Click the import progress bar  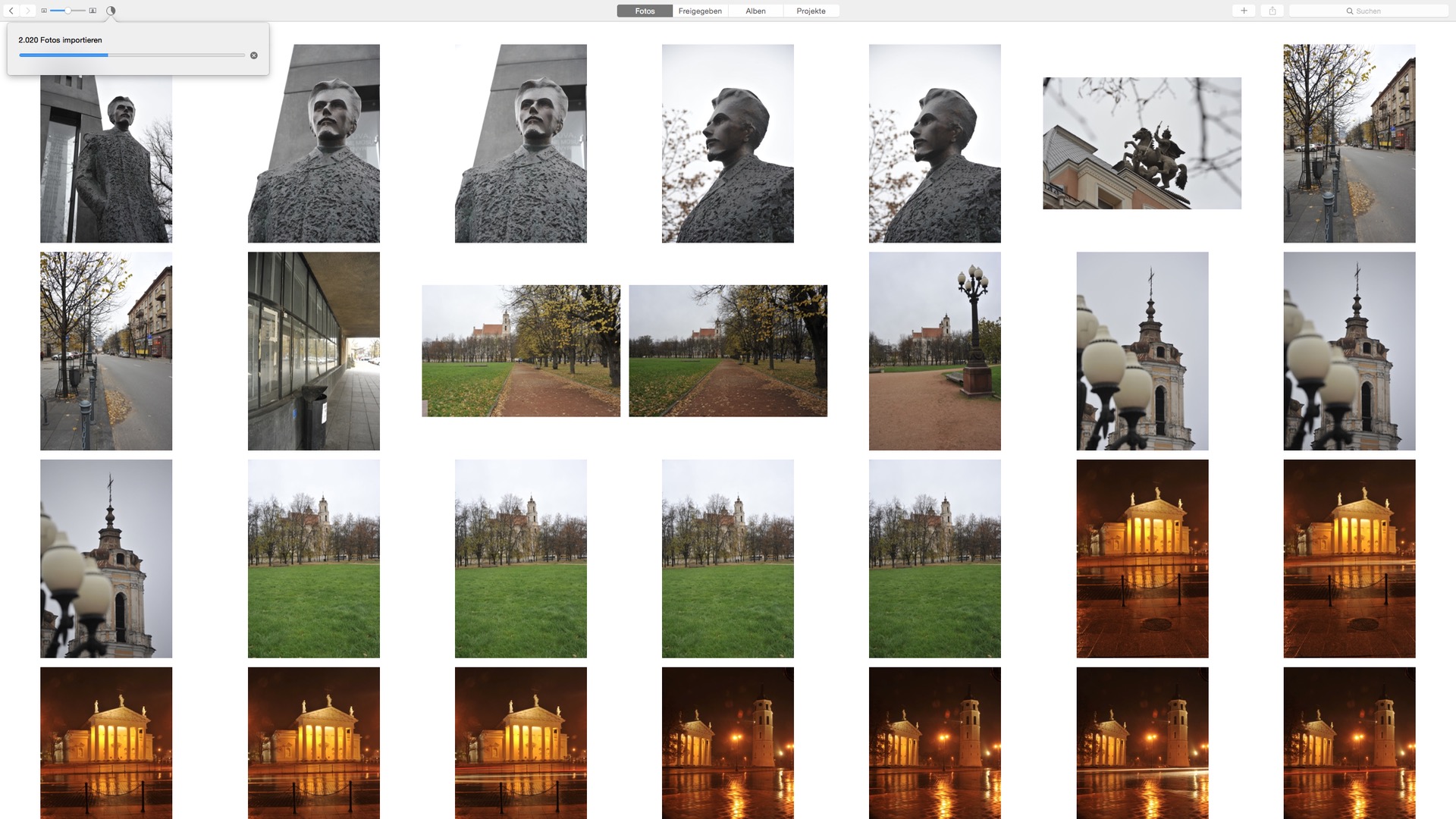[132, 55]
